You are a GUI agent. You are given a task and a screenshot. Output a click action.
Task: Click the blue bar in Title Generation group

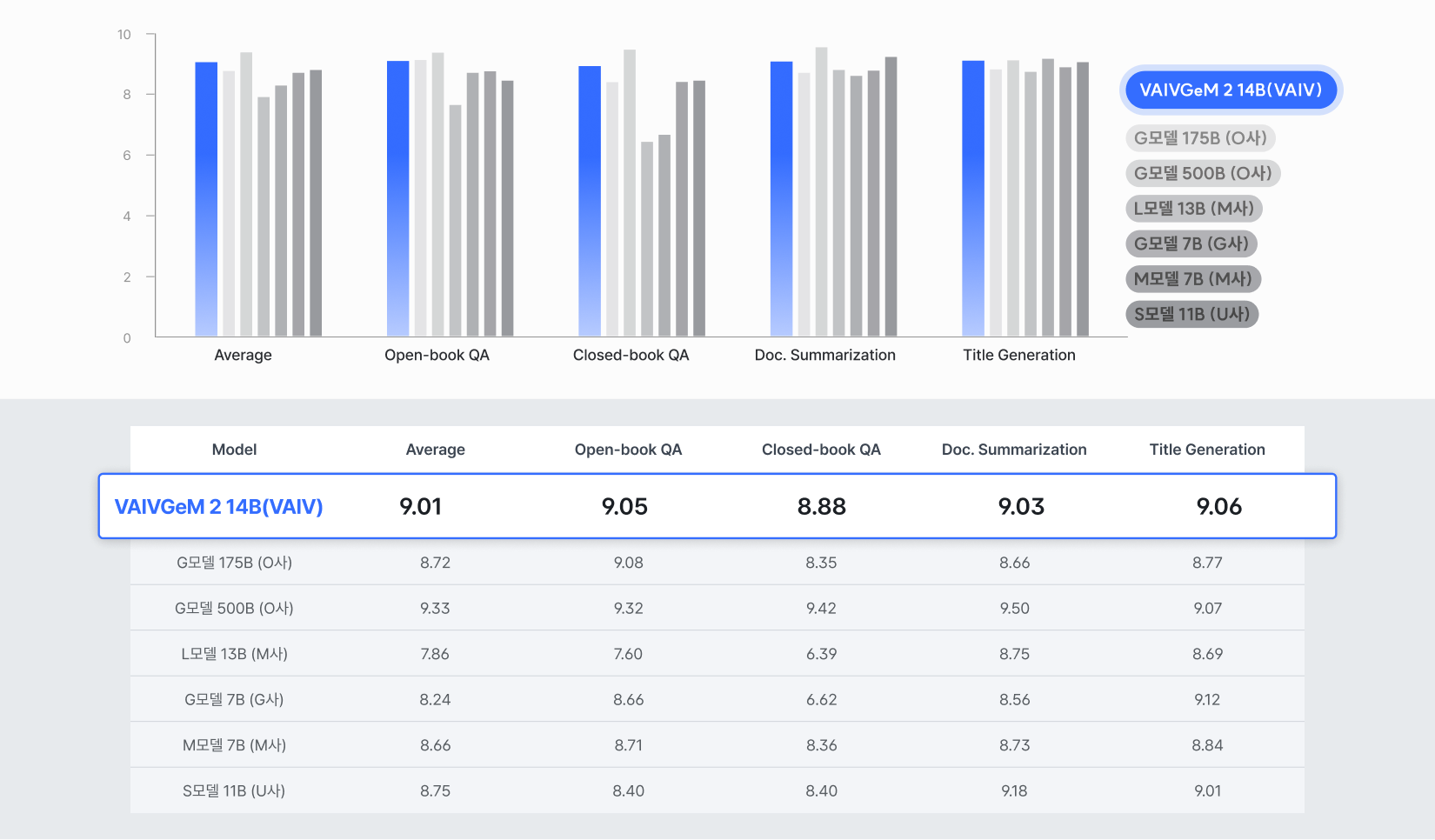click(973, 198)
